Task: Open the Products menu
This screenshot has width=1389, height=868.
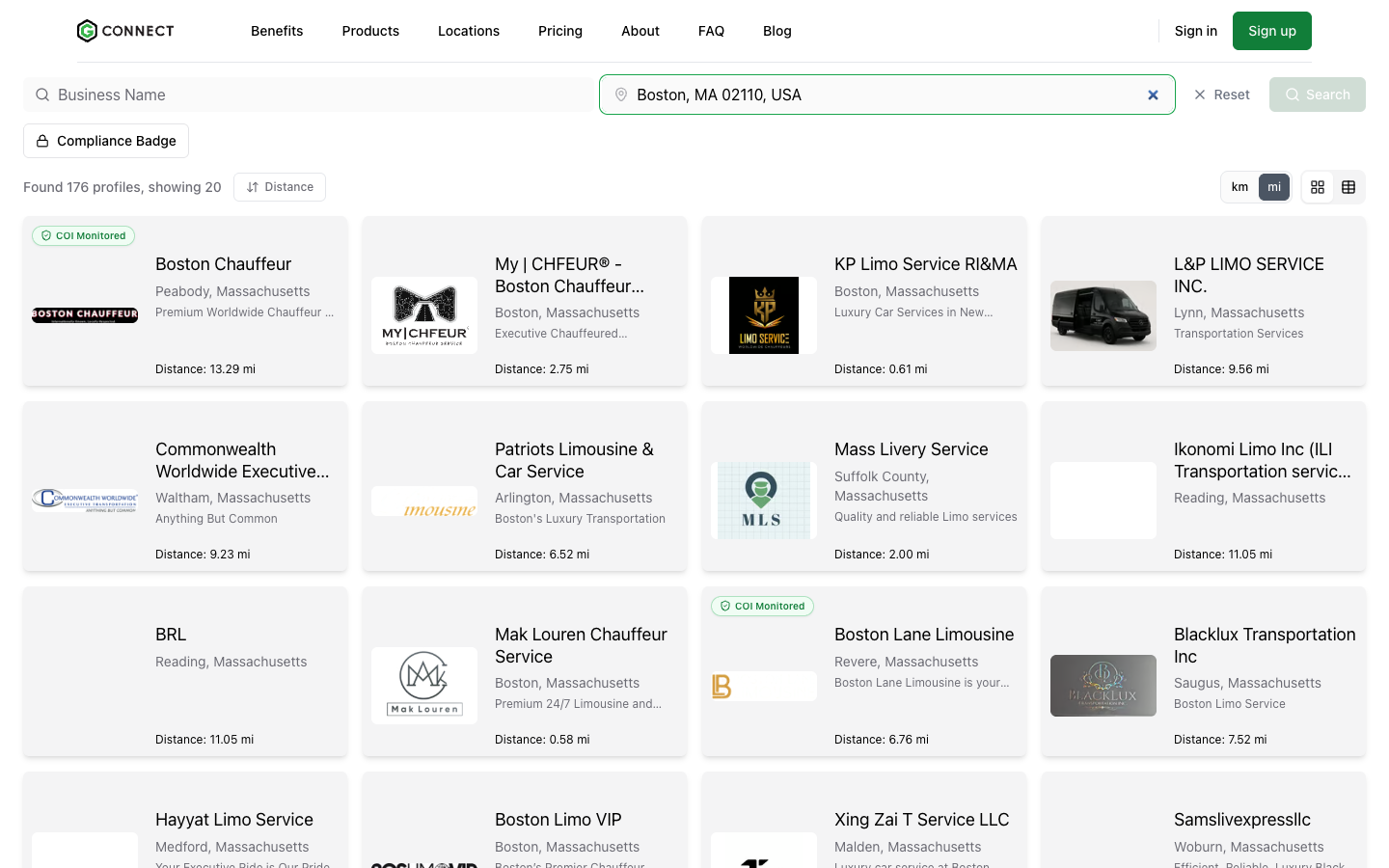Action: tap(370, 31)
